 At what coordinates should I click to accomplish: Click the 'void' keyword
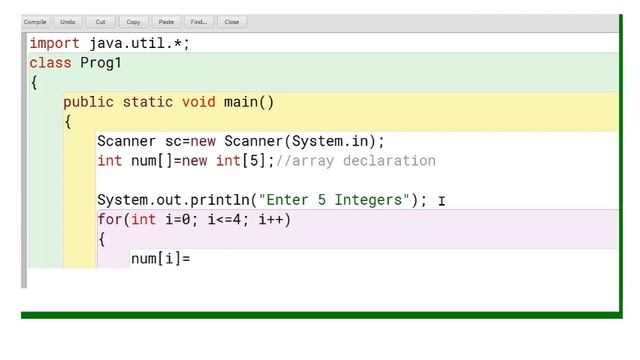point(198,102)
